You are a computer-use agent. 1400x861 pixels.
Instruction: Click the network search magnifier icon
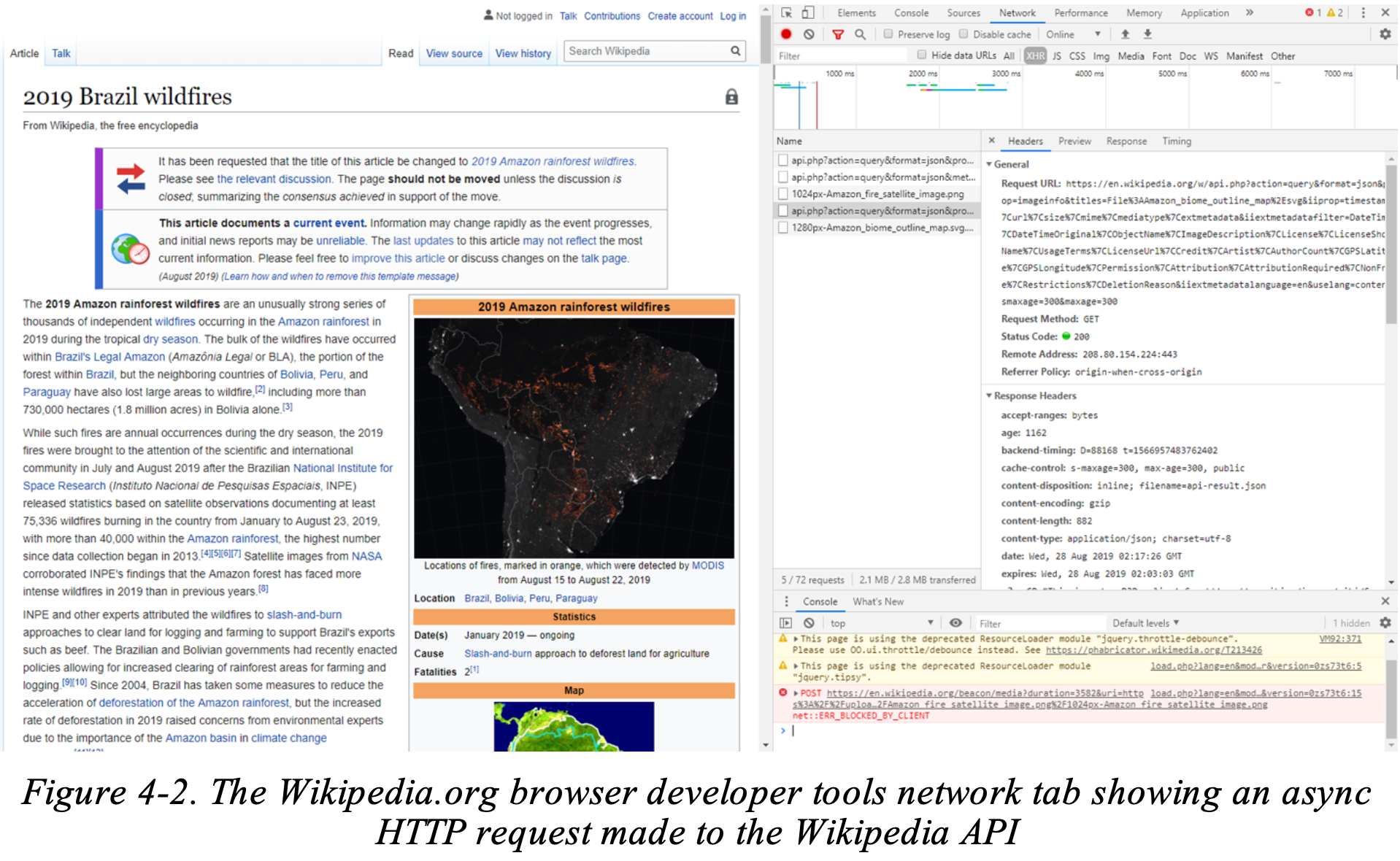(860, 34)
